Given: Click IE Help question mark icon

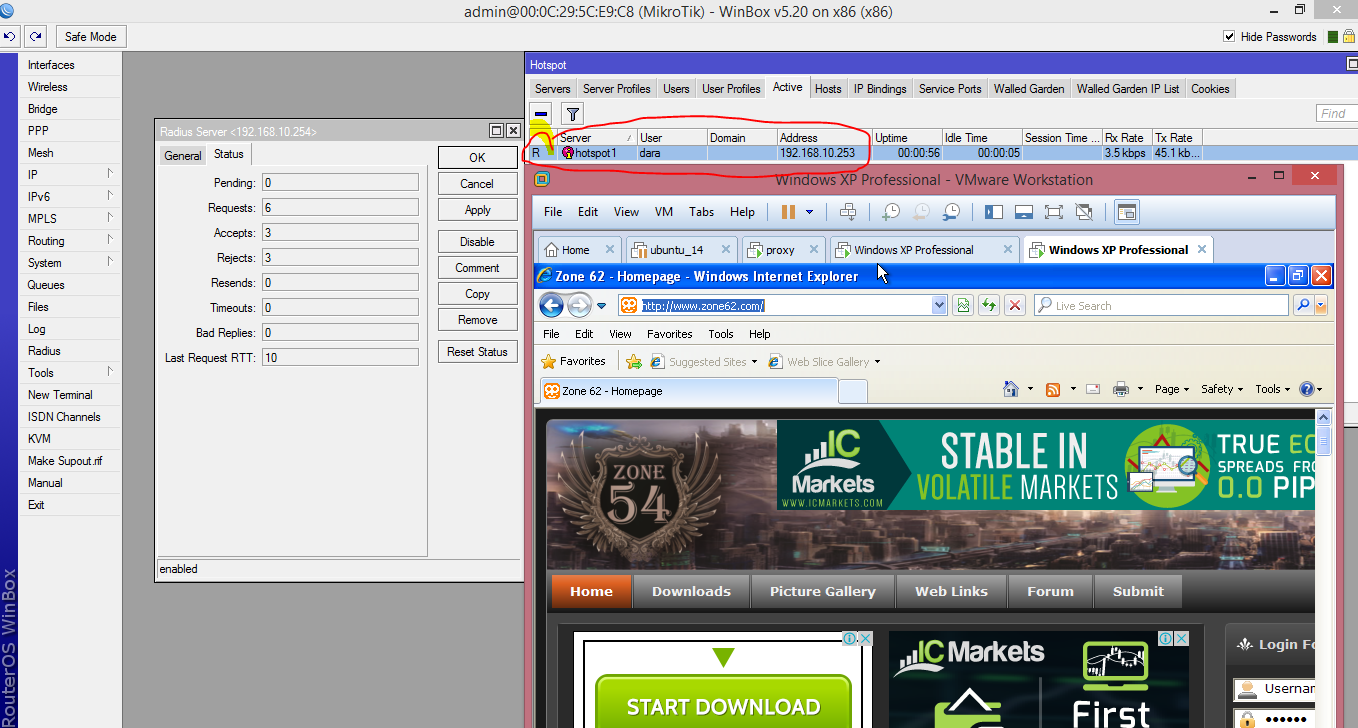Looking at the screenshot, I should click(x=1306, y=389).
